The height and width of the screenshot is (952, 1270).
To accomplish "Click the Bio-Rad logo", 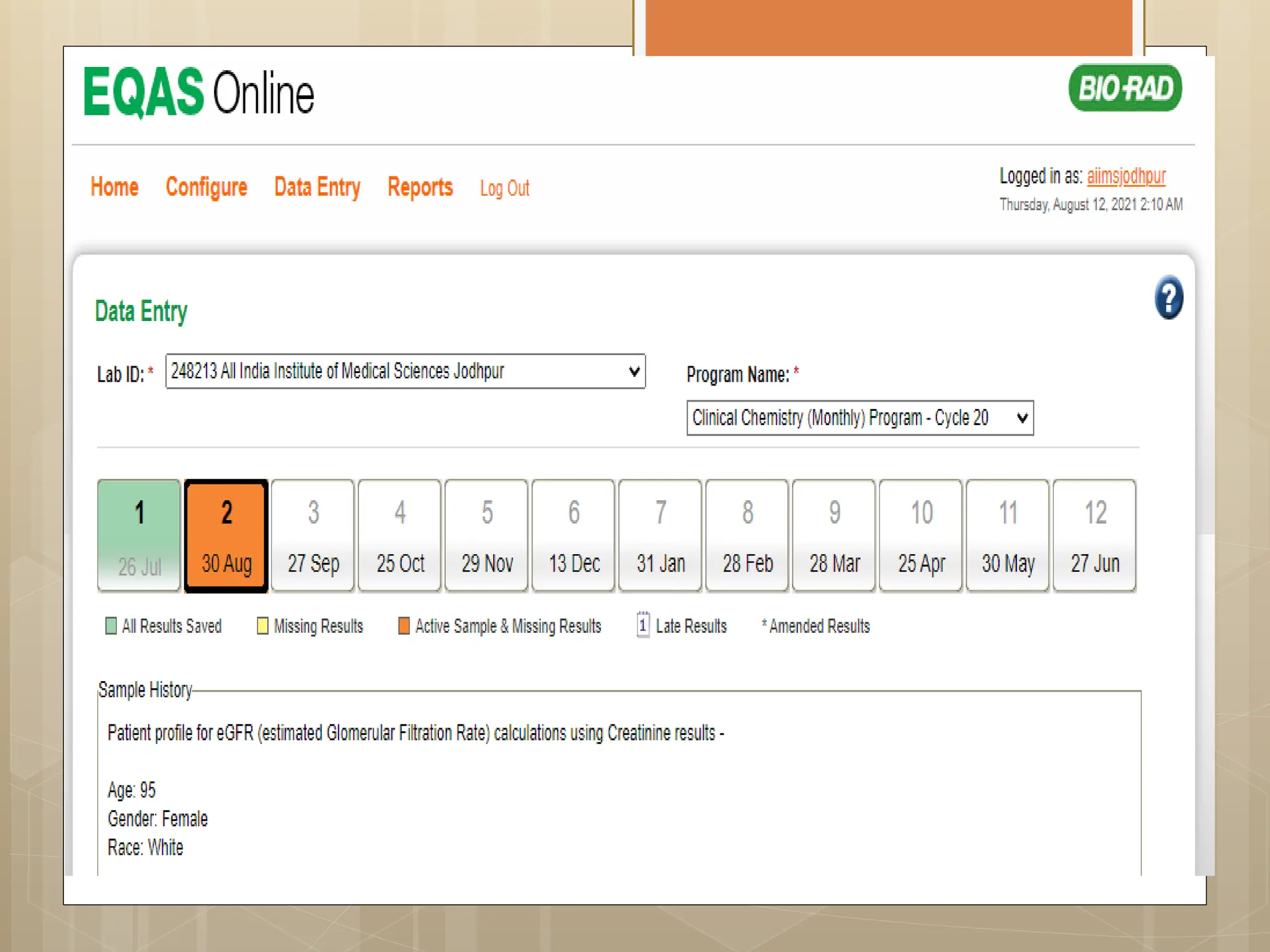I will pyautogui.click(x=1125, y=88).
